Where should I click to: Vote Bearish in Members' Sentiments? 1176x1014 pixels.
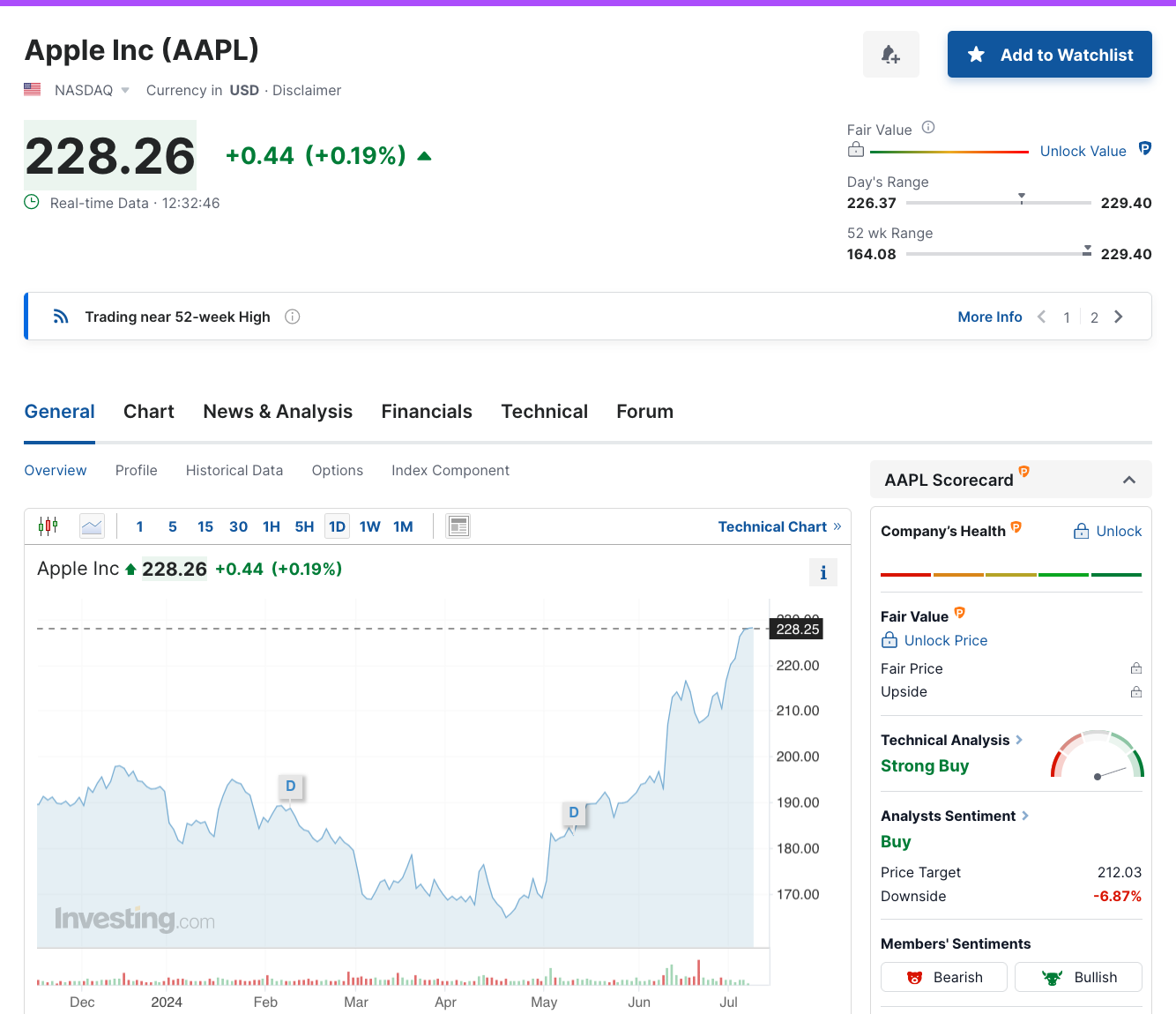pos(944,977)
